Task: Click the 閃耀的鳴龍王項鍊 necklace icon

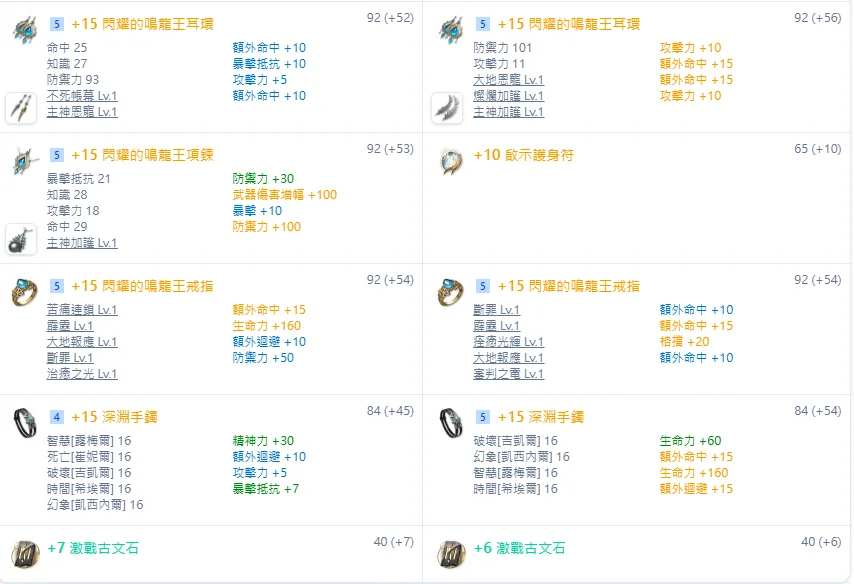Action: (x=25, y=161)
